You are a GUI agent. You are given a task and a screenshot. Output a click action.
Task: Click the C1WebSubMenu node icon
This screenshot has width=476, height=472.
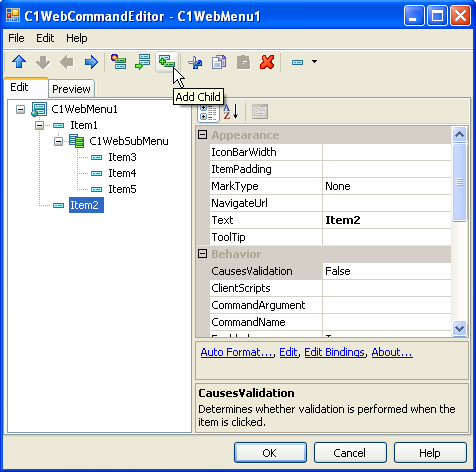point(77,141)
